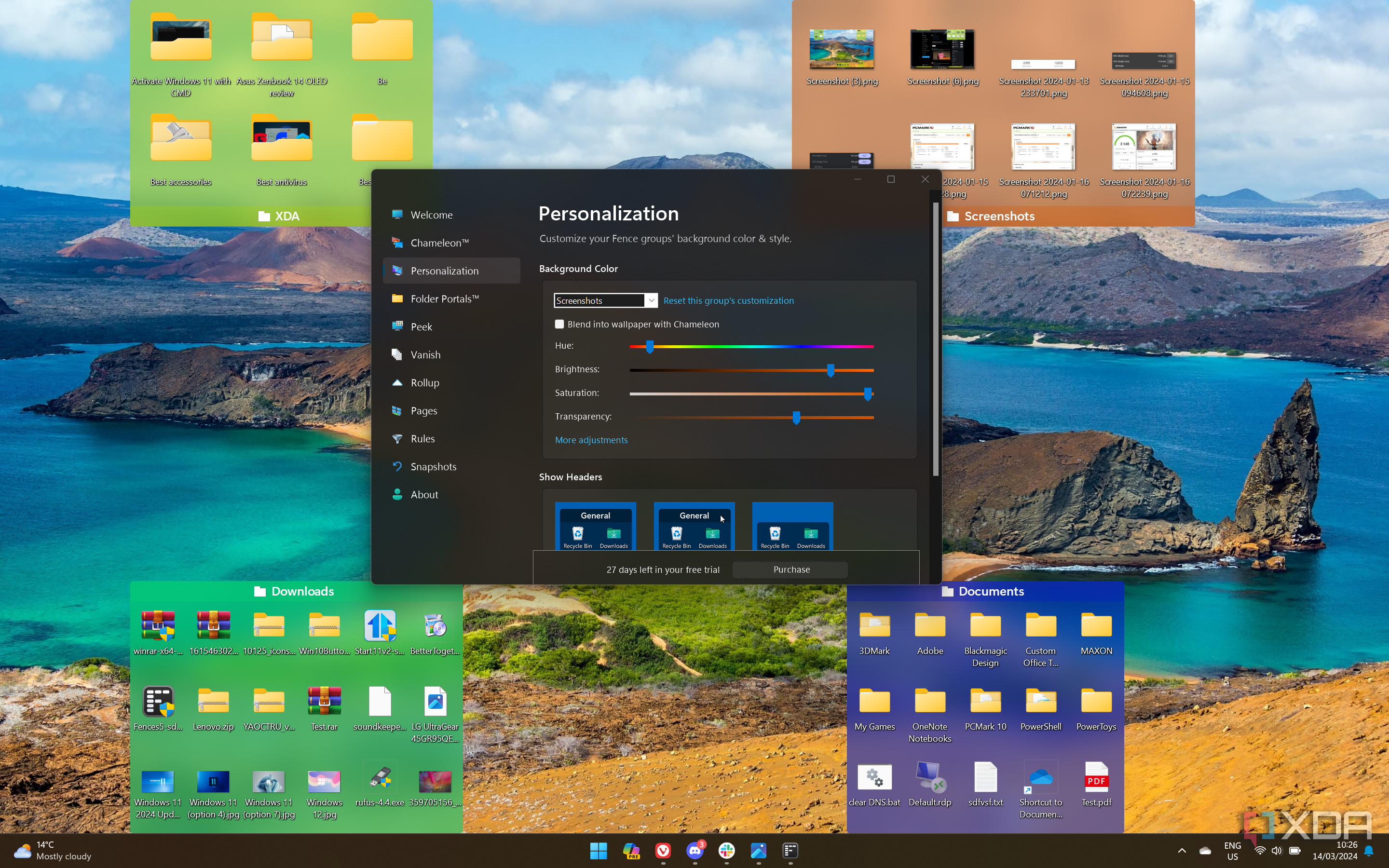Open Snapshots in the sidebar

click(x=452, y=467)
